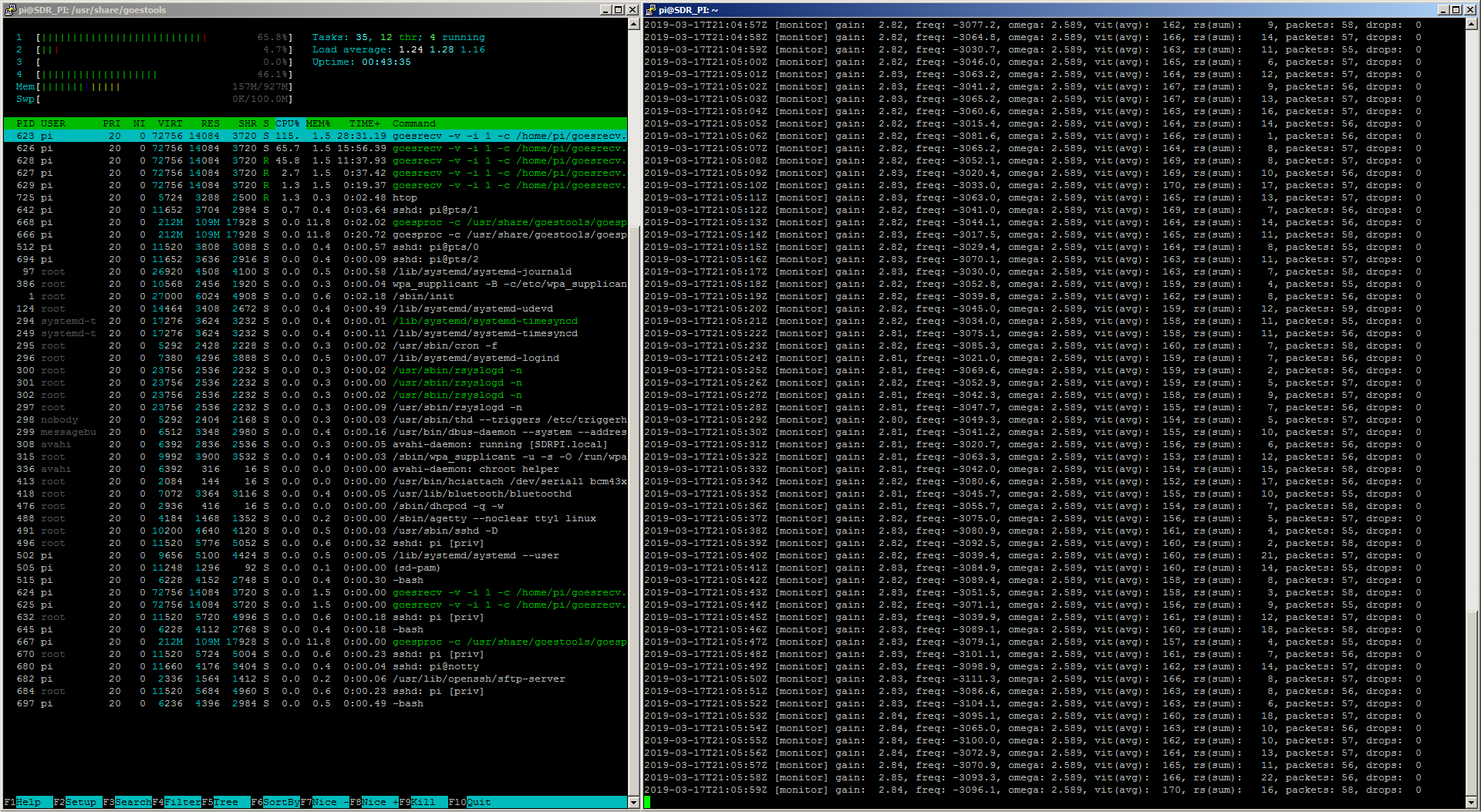The image size is (1481, 812).
Task: Click F9 Kill in htop footer
Action: point(423,802)
